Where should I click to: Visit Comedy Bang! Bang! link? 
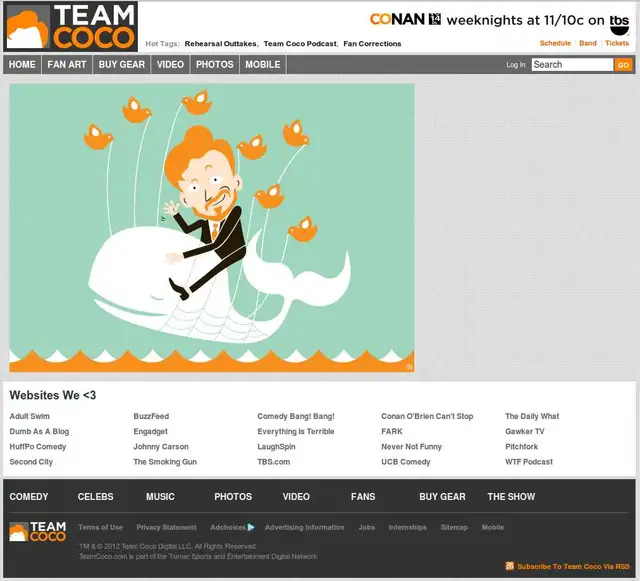pos(296,416)
